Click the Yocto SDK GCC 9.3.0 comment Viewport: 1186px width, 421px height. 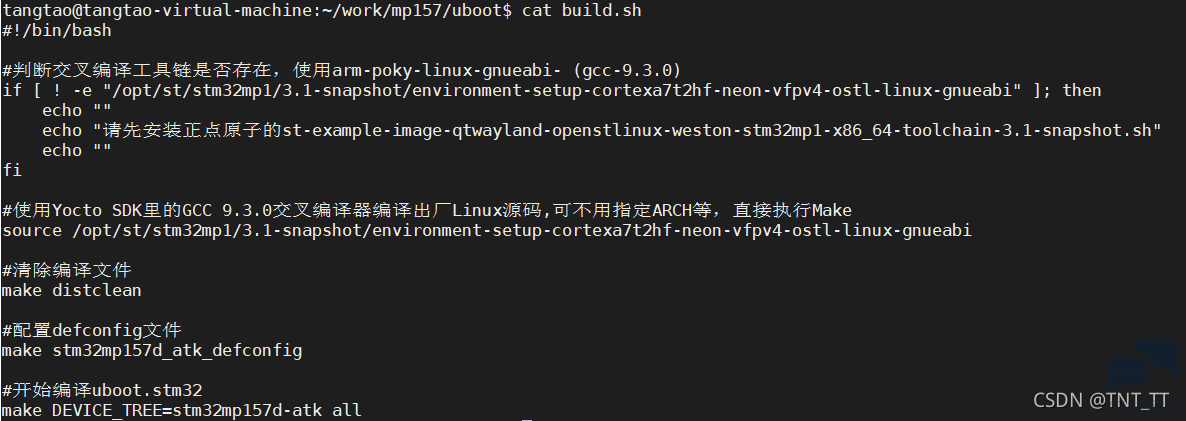point(427,210)
